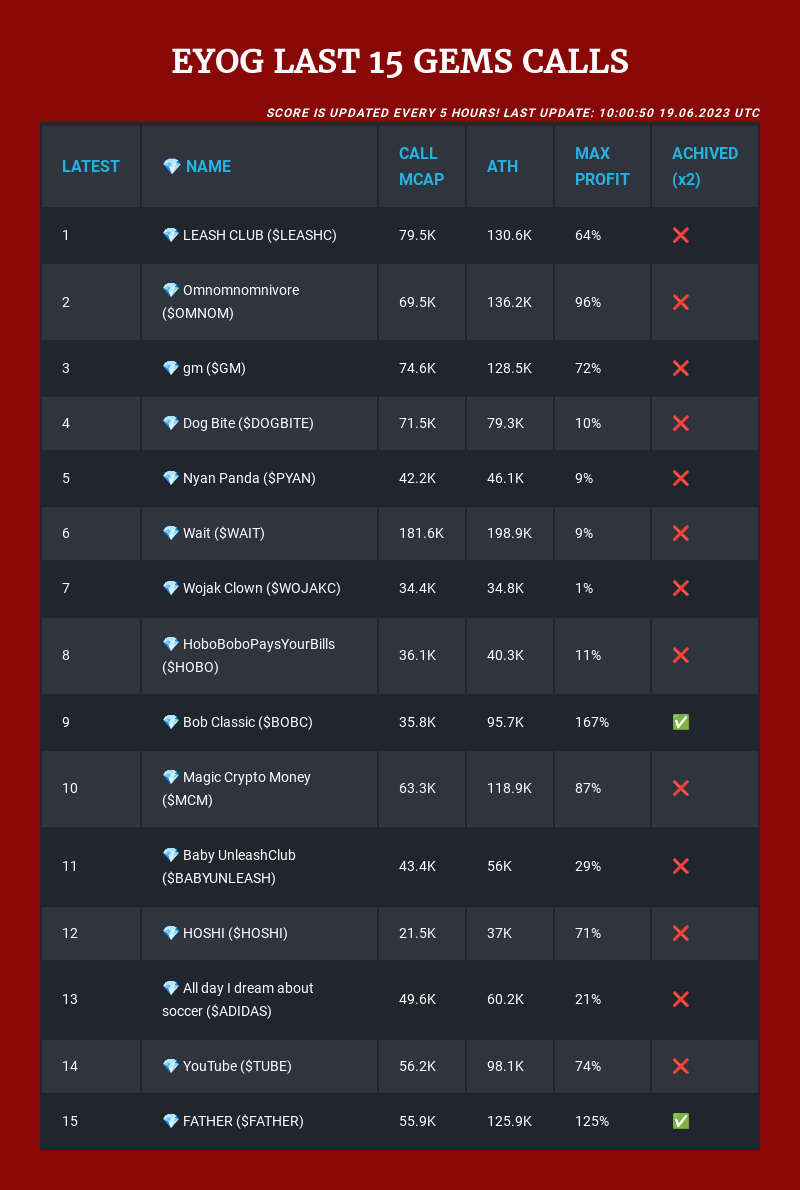Screen dimensions: 800x1190
Task: Select the LATEST column header
Action: [x=91, y=166]
